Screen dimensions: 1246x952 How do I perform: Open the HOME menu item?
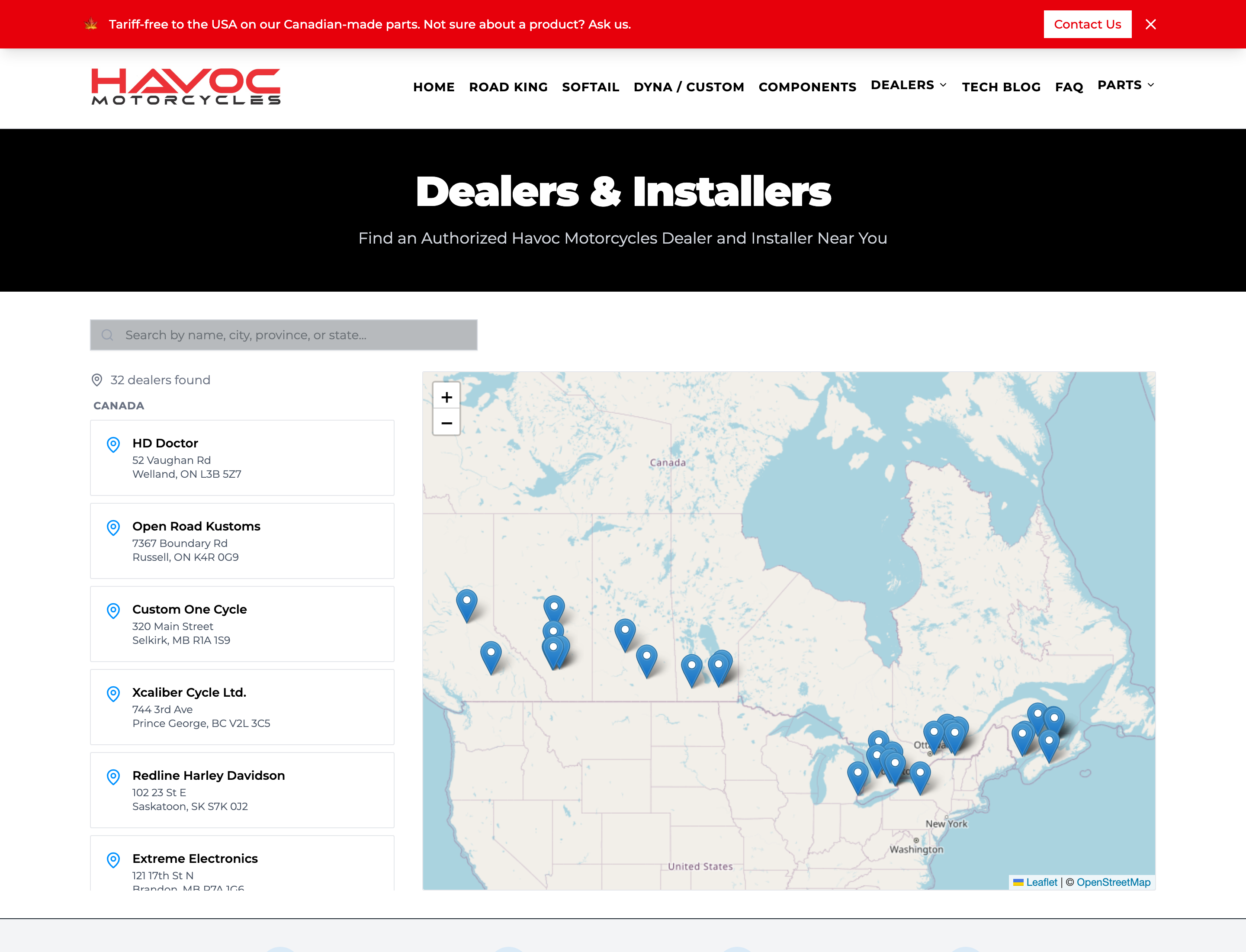tap(434, 87)
